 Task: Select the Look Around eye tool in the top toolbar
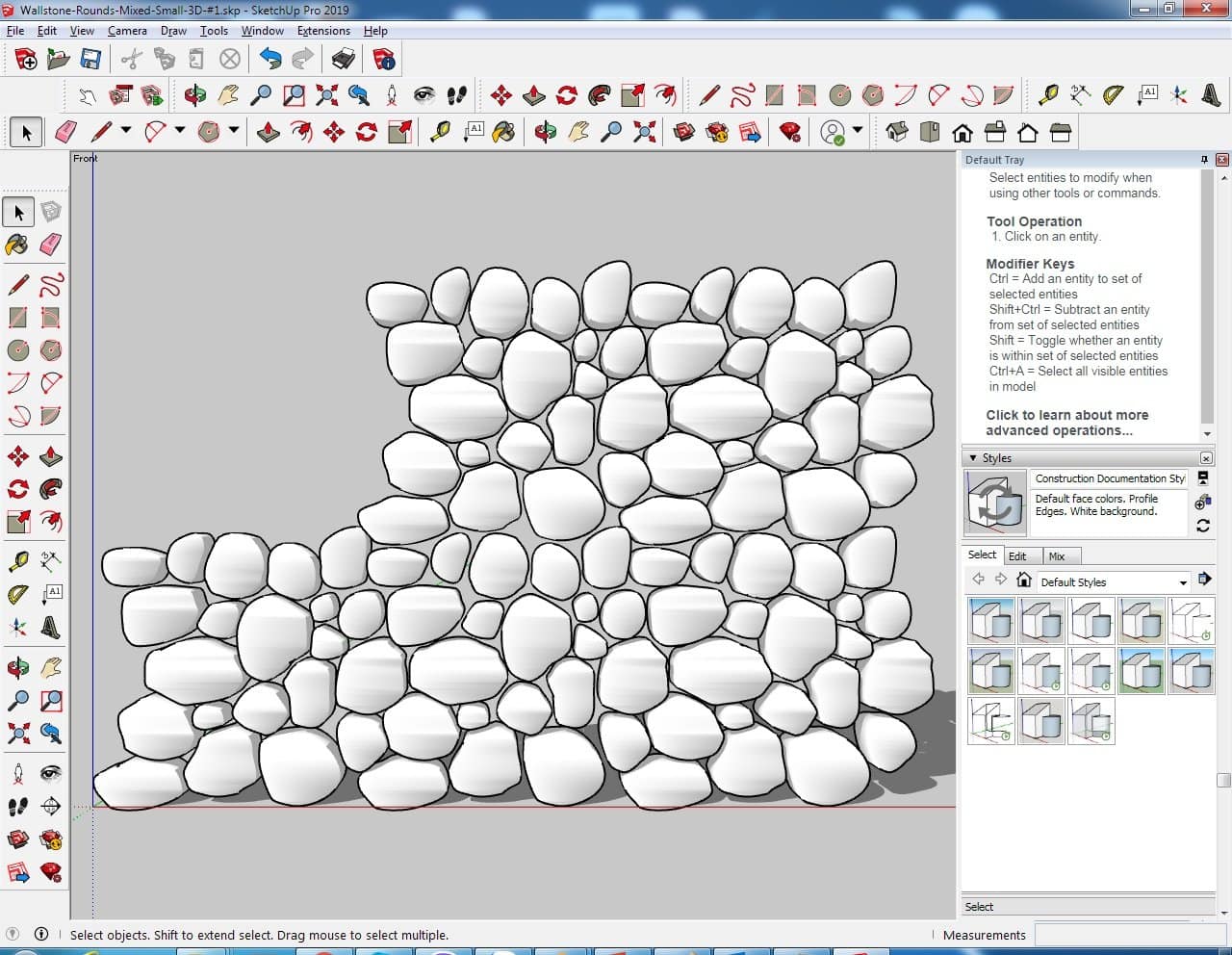click(424, 95)
